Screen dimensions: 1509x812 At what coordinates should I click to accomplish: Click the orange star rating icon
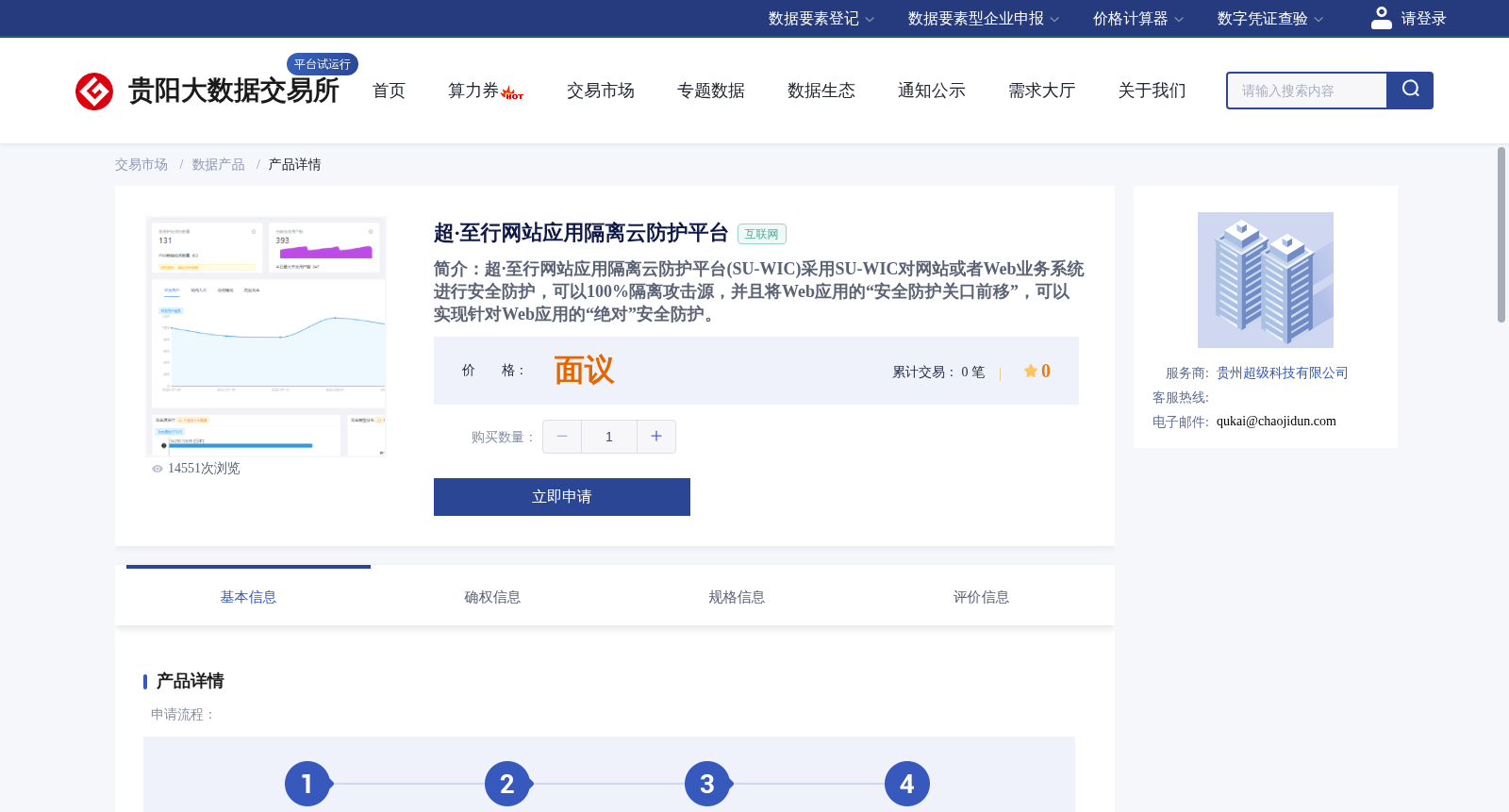pos(1031,371)
